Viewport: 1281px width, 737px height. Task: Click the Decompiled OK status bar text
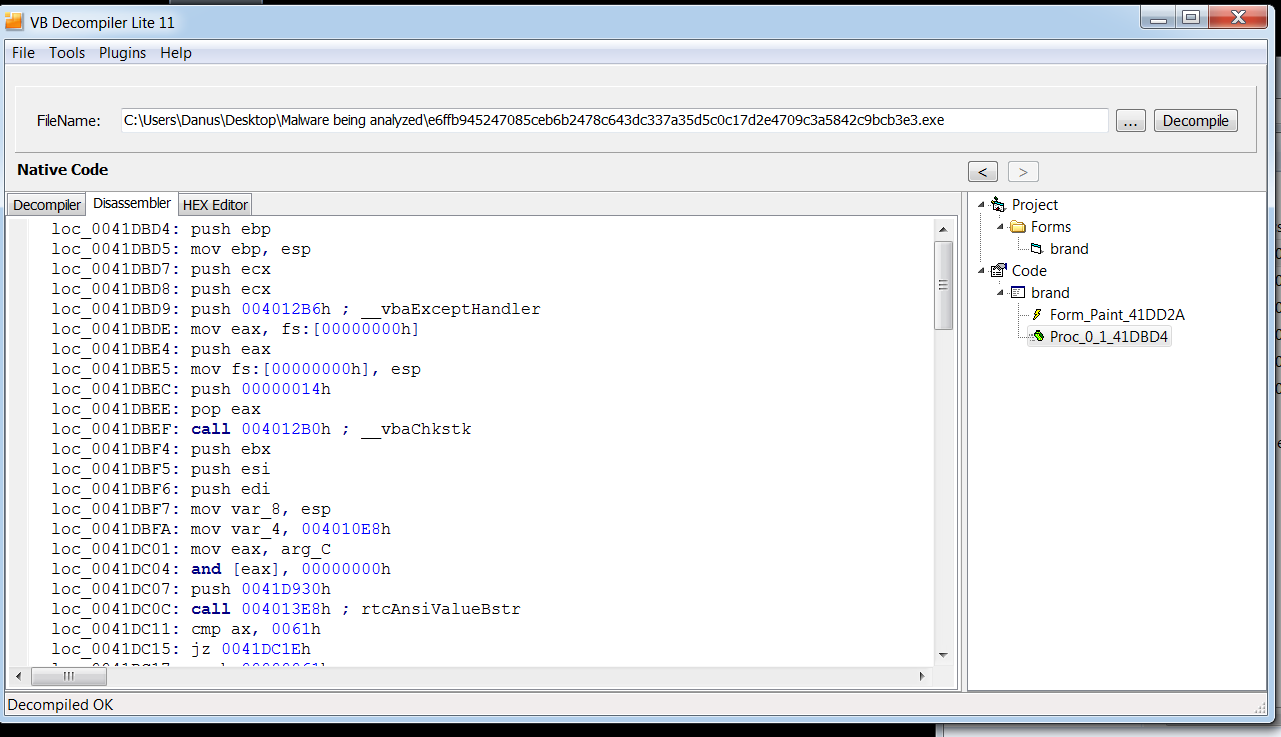[x=60, y=705]
